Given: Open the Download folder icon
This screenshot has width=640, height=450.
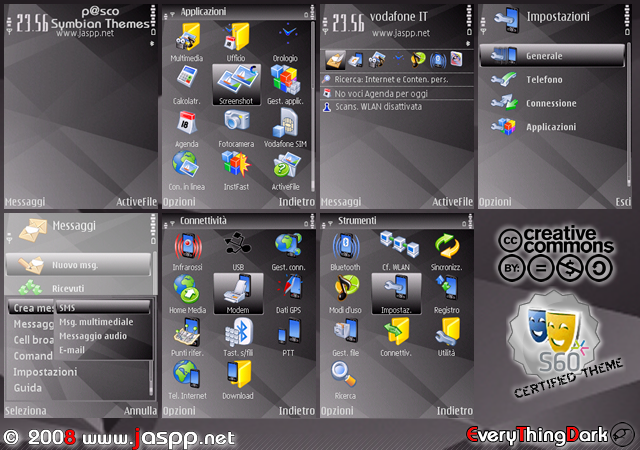Looking at the screenshot, I should point(239,374).
